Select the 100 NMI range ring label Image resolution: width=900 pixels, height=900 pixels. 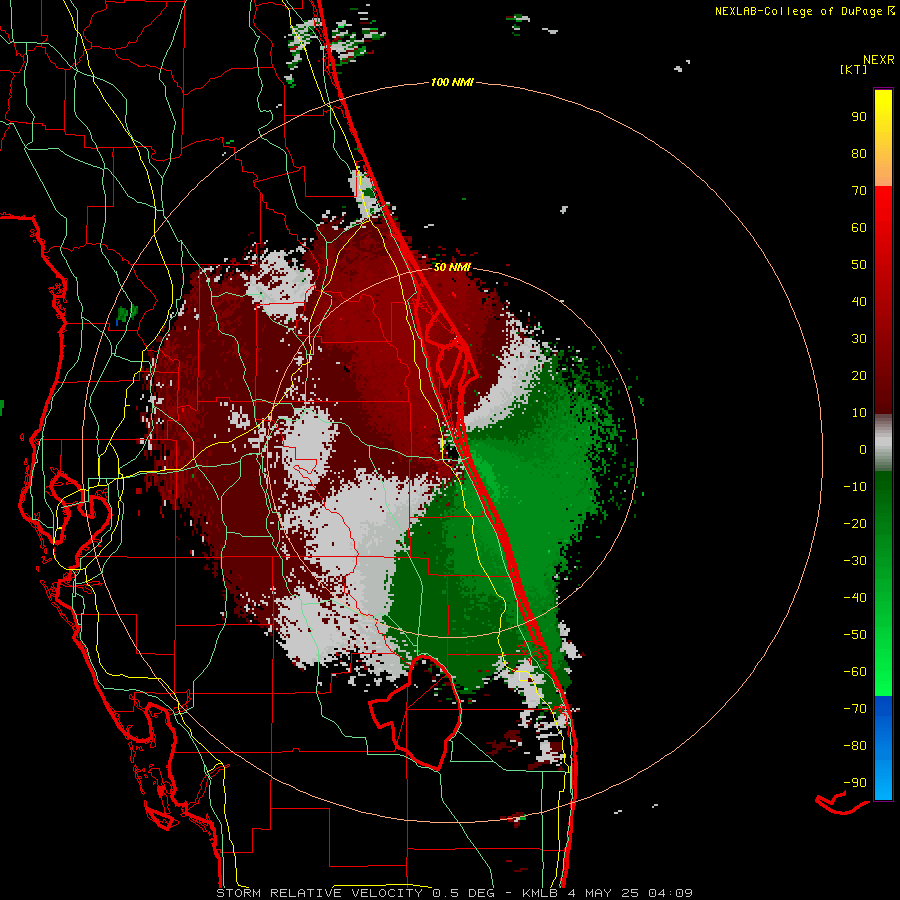[x=452, y=83]
